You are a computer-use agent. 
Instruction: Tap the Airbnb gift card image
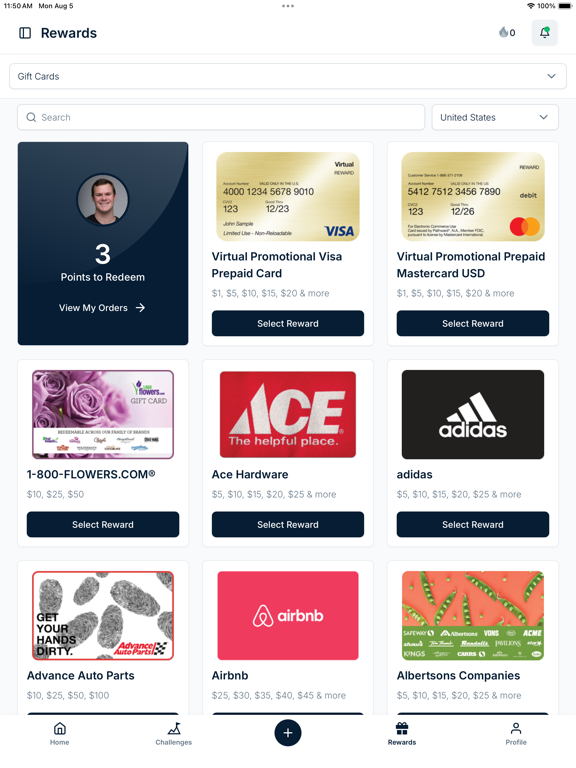click(288, 616)
